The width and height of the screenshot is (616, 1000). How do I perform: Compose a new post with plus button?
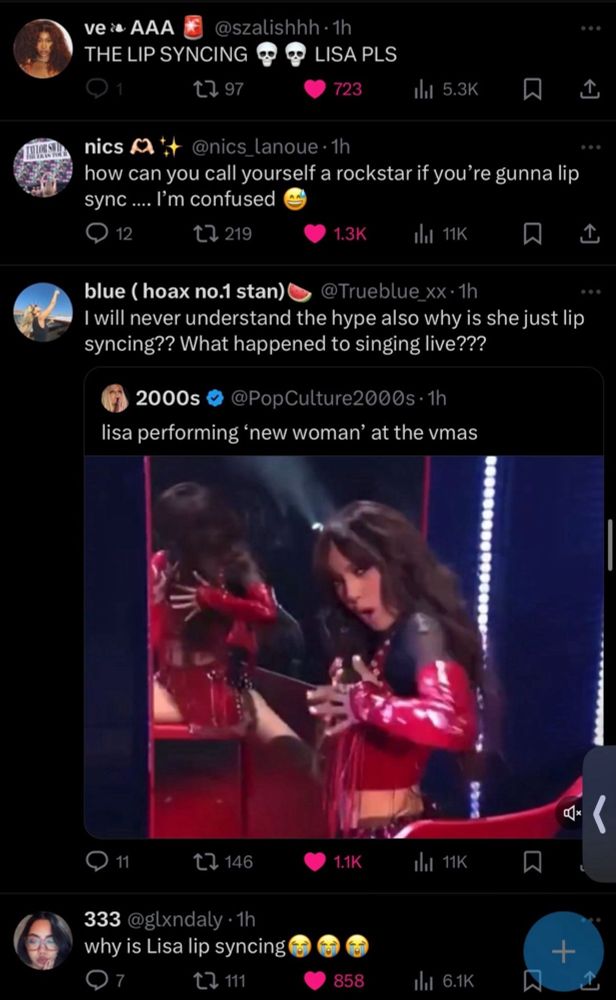point(563,952)
